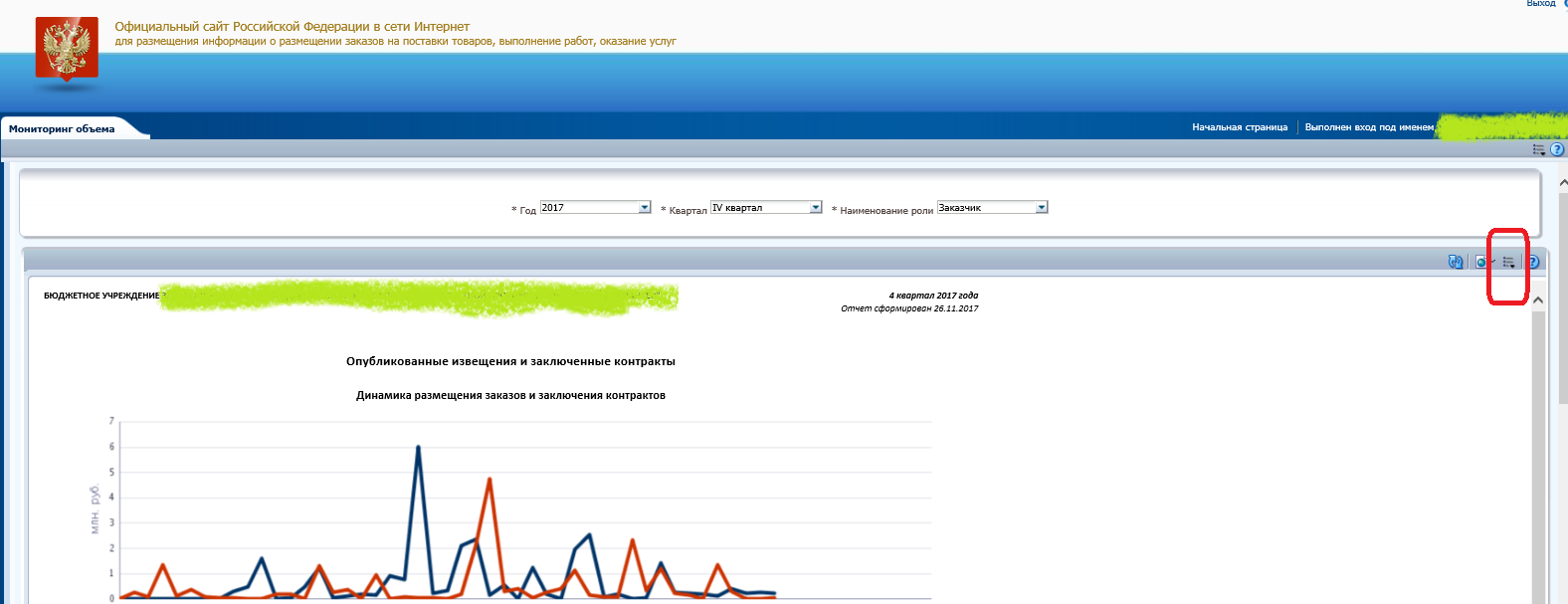Click the outer page scrollbar up arrow
1568x604 pixels.
tap(1562, 183)
